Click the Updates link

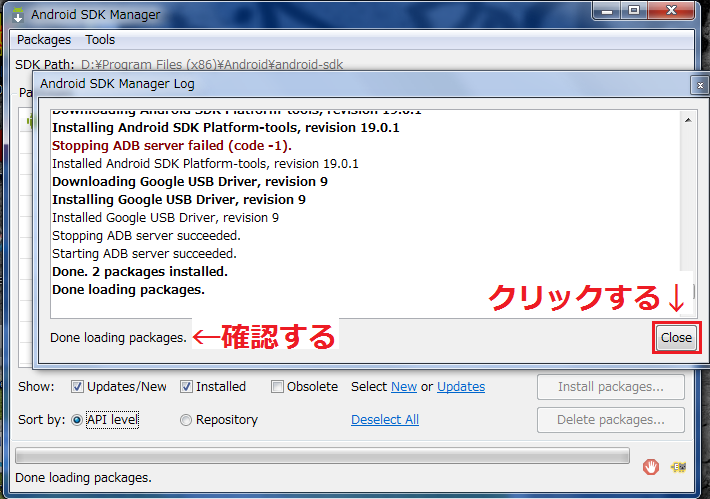coord(461,387)
